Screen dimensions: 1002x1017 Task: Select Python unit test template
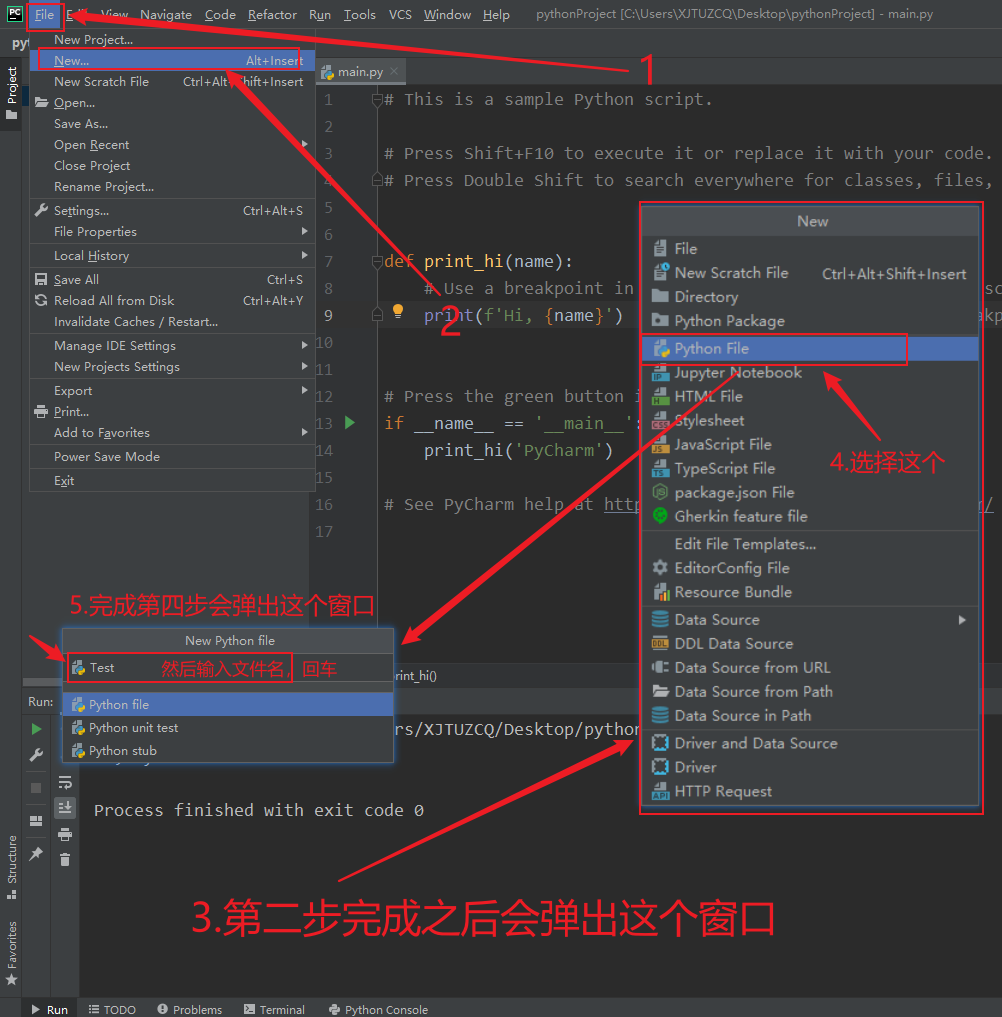click(x=228, y=728)
